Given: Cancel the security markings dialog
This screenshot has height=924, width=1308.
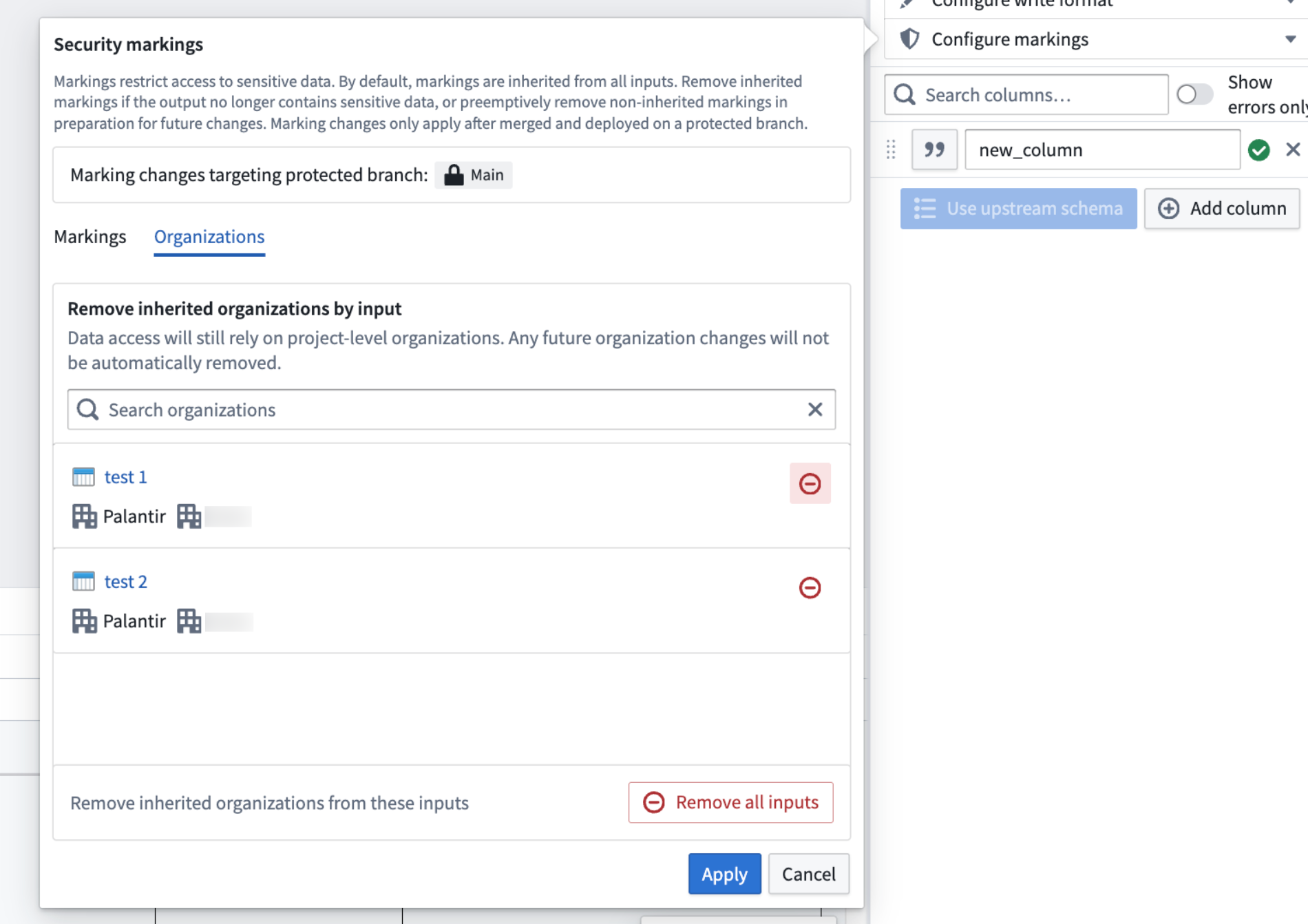Looking at the screenshot, I should coord(808,874).
